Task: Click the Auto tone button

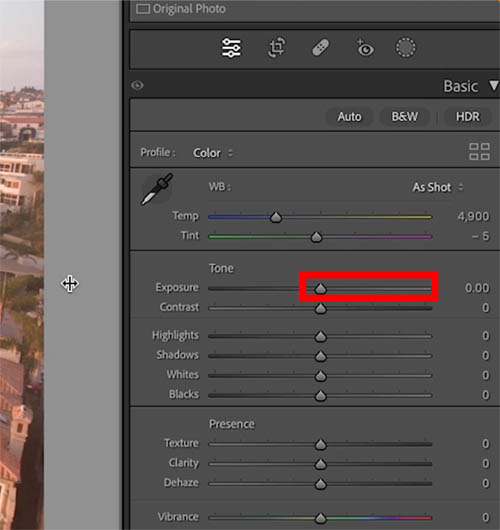Action: [x=350, y=117]
